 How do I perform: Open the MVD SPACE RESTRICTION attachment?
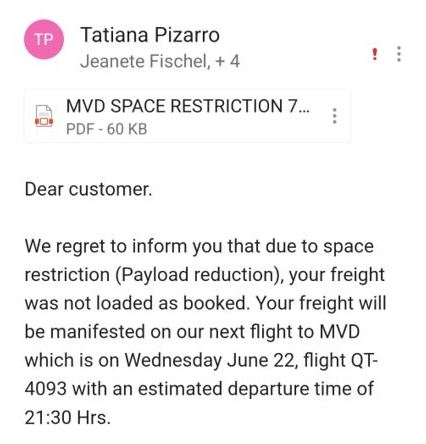[188, 106]
